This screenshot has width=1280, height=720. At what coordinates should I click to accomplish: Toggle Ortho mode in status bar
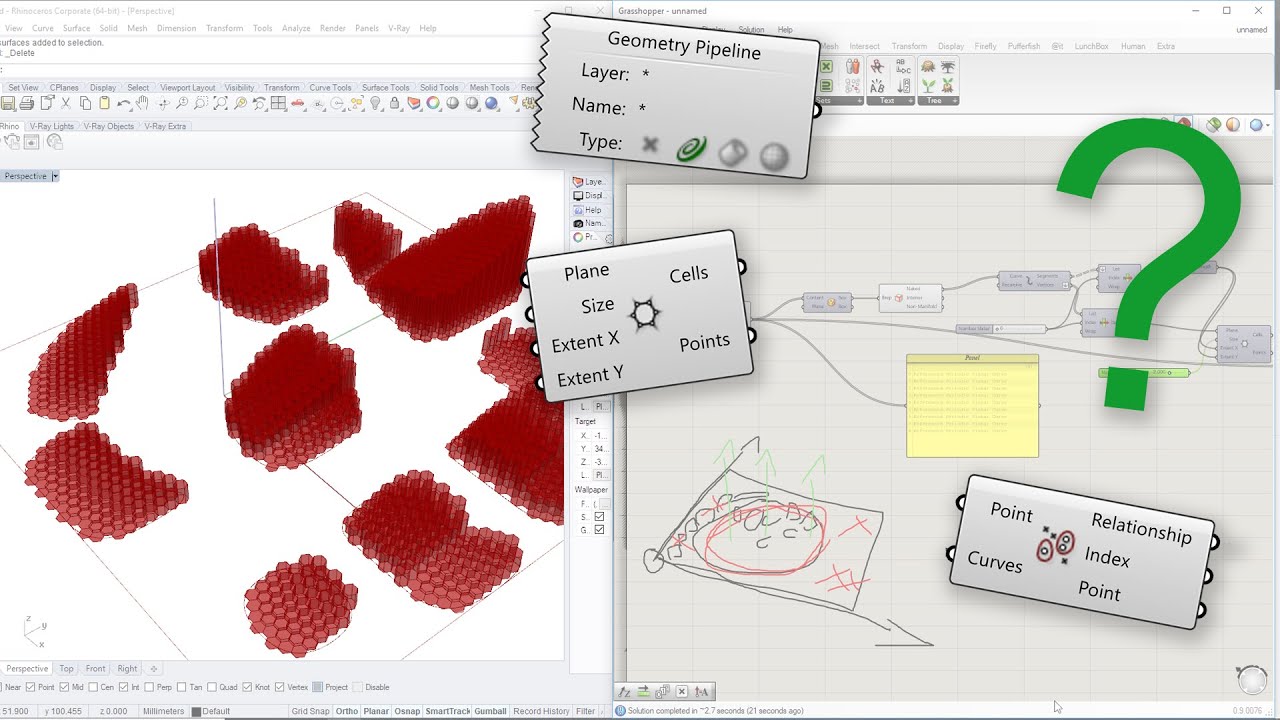[x=346, y=711]
